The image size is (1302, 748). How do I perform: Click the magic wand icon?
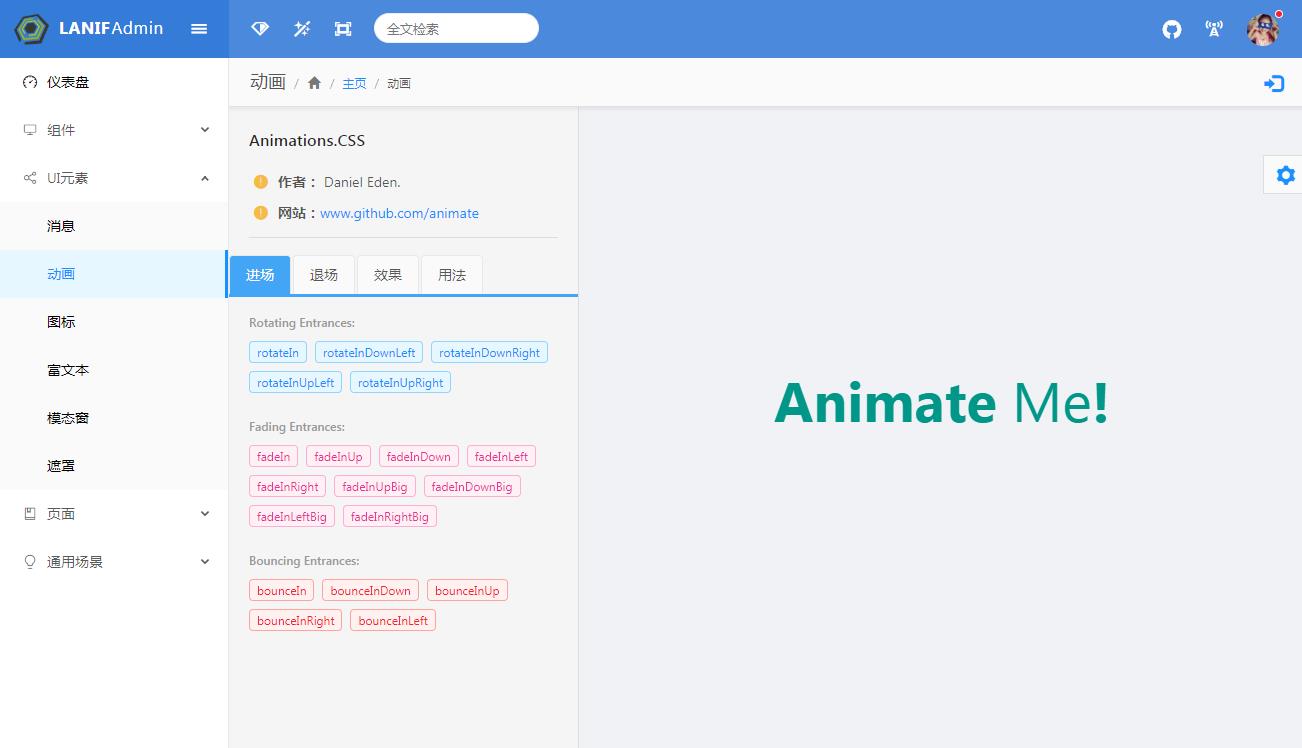302,29
